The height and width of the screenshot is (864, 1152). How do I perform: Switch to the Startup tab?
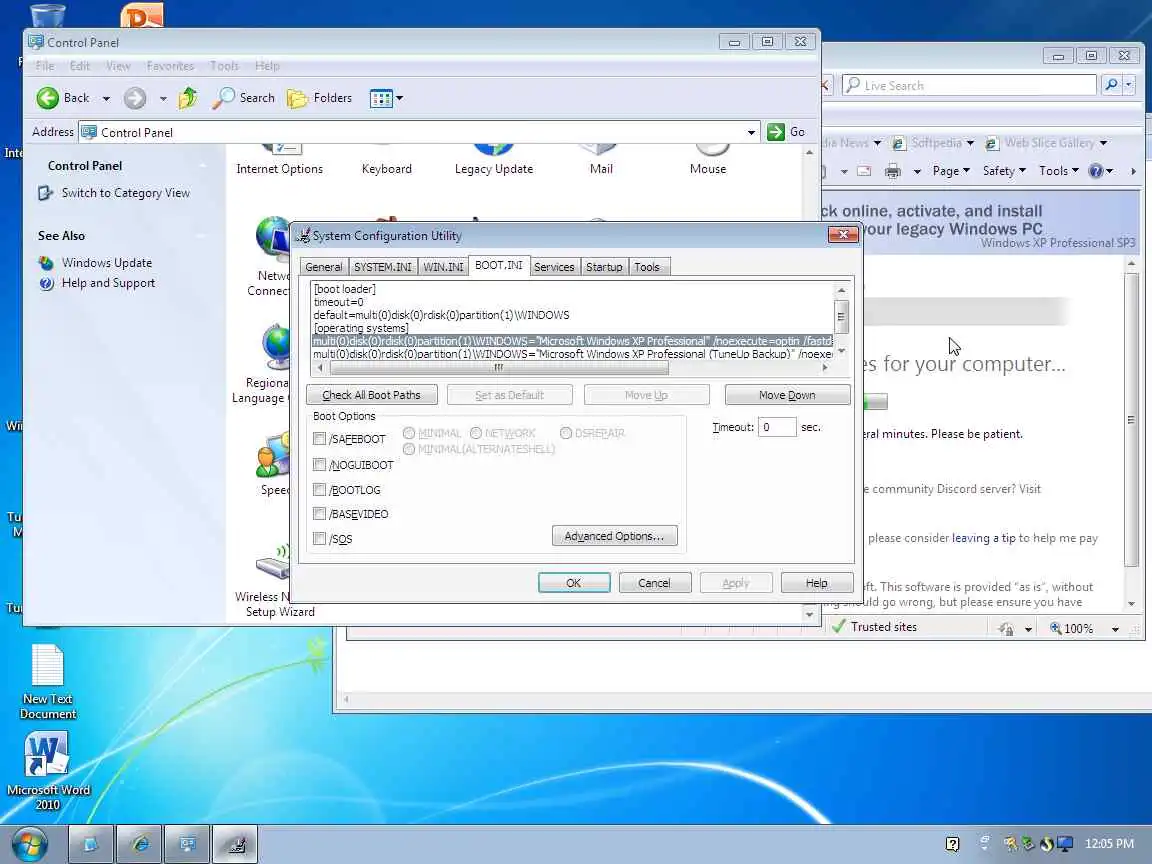coord(604,267)
